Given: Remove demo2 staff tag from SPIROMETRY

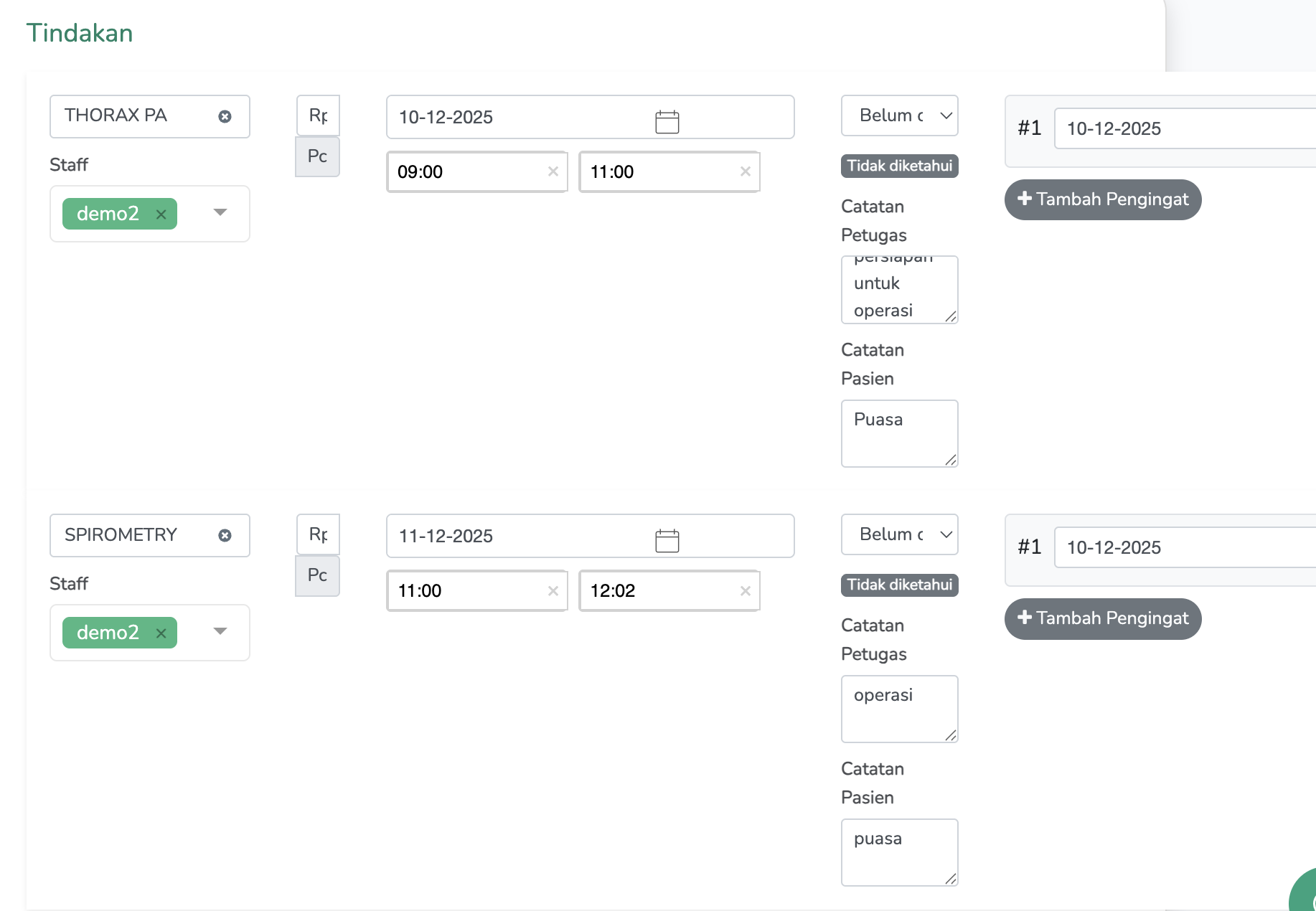Looking at the screenshot, I should point(161,633).
